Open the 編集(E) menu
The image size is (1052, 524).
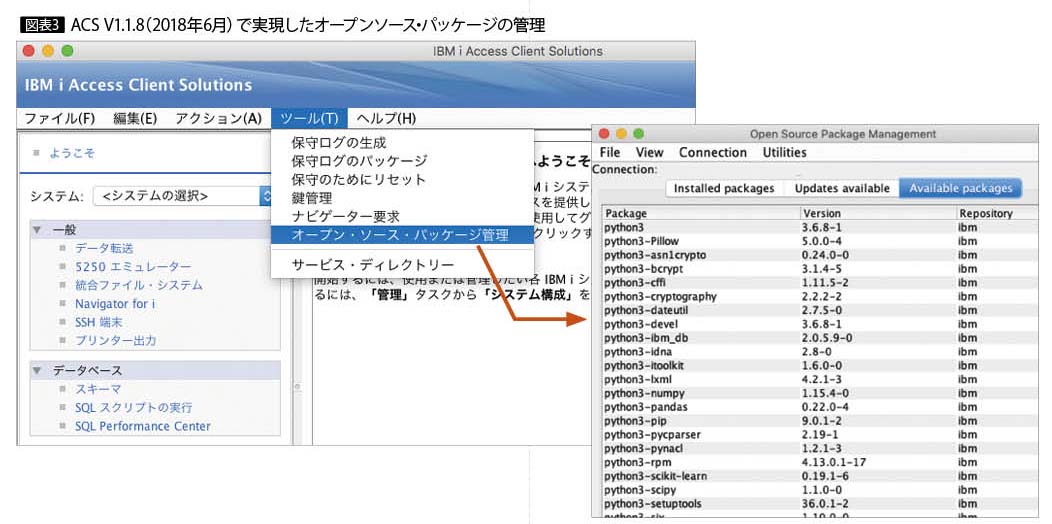[x=135, y=118]
